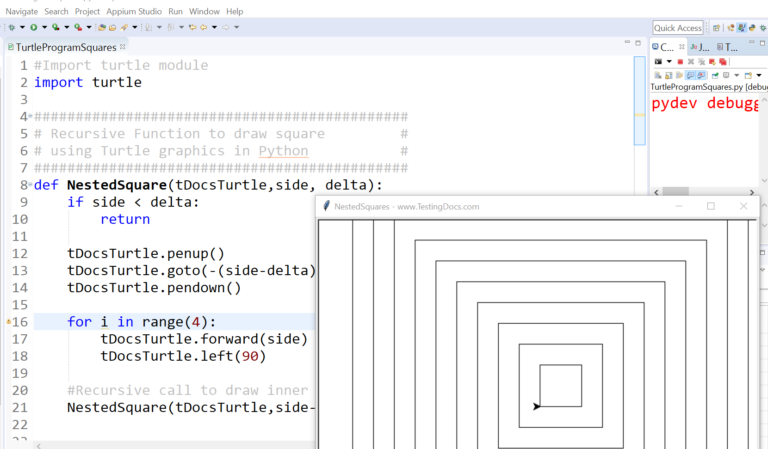The width and height of the screenshot is (768, 449).
Task: Maximize the editor area pane
Action: [x=639, y=47]
